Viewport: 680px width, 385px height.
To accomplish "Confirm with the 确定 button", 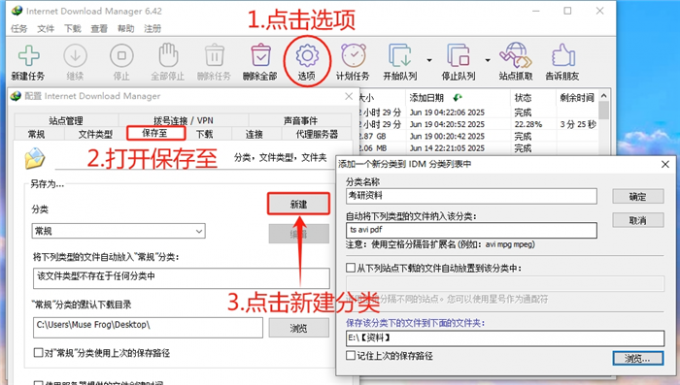I will pyautogui.click(x=638, y=197).
